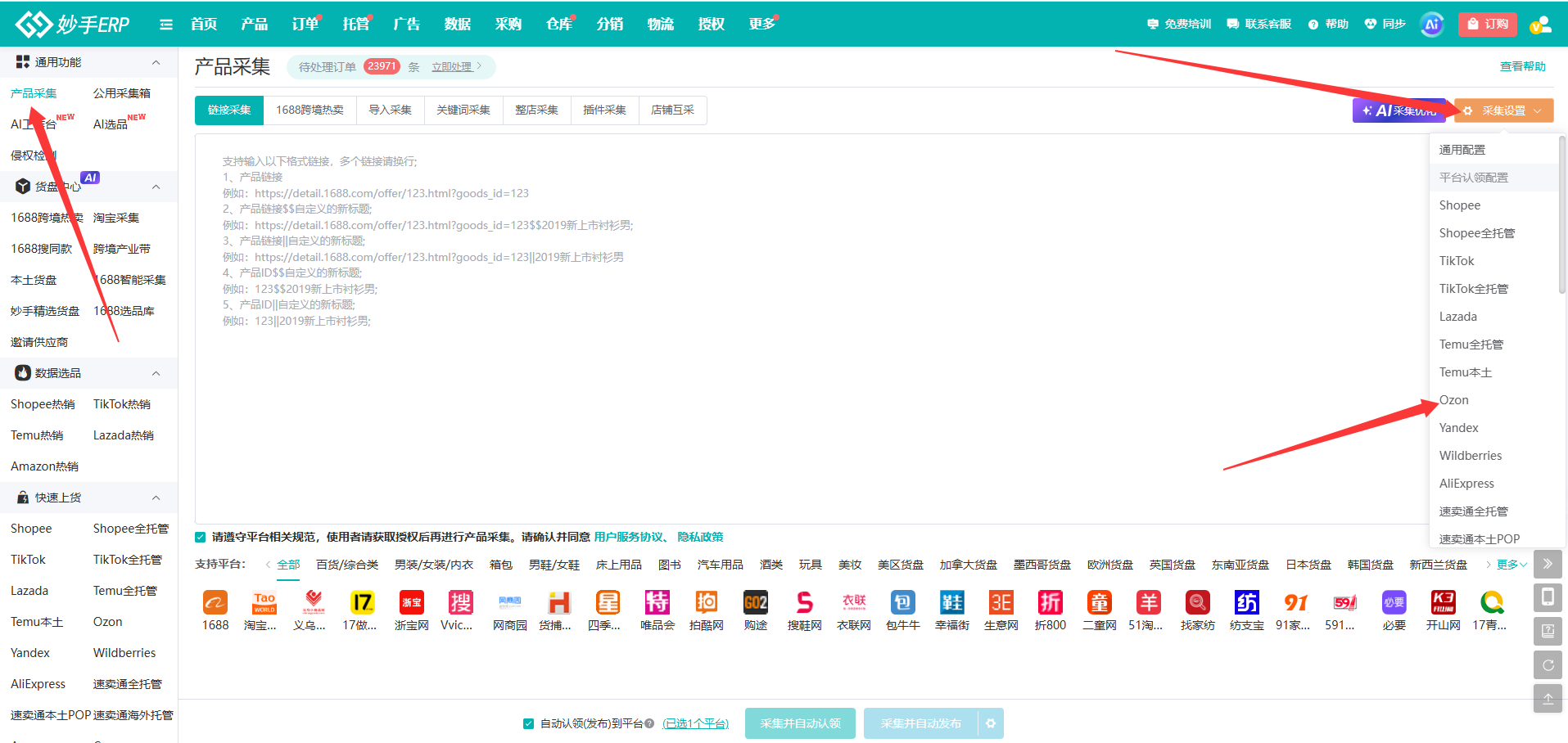Select the 拍酷网 platform icon
The width and height of the screenshot is (1568, 743).
click(706, 603)
